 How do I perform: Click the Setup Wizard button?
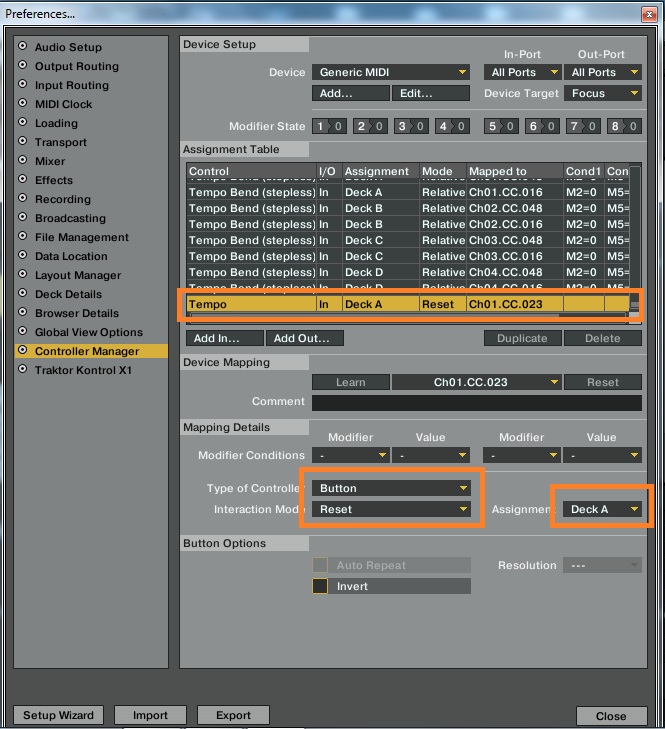coord(58,715)
